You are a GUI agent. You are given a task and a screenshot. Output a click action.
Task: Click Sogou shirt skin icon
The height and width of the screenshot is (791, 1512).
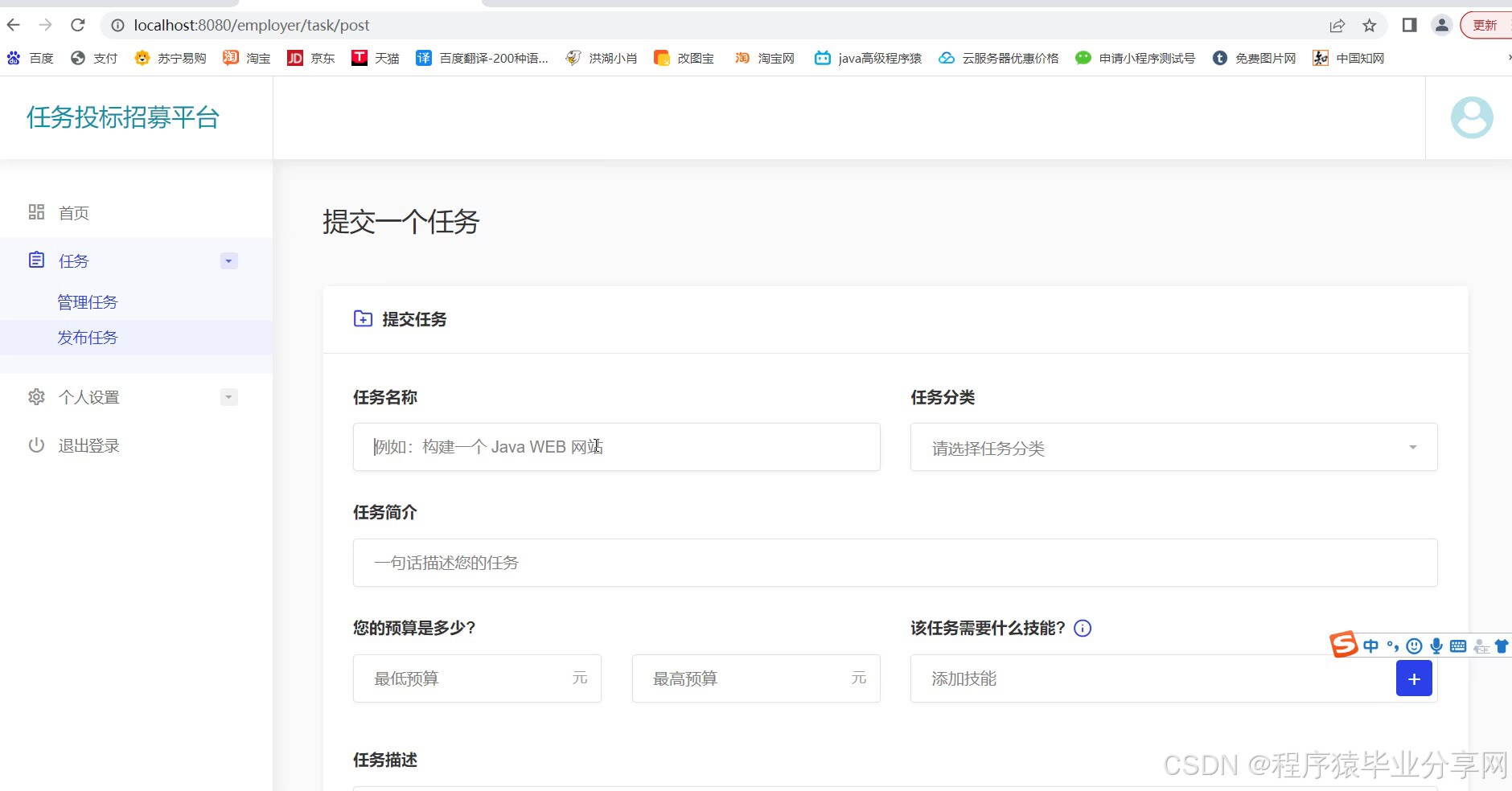[x=1502, y=646]
